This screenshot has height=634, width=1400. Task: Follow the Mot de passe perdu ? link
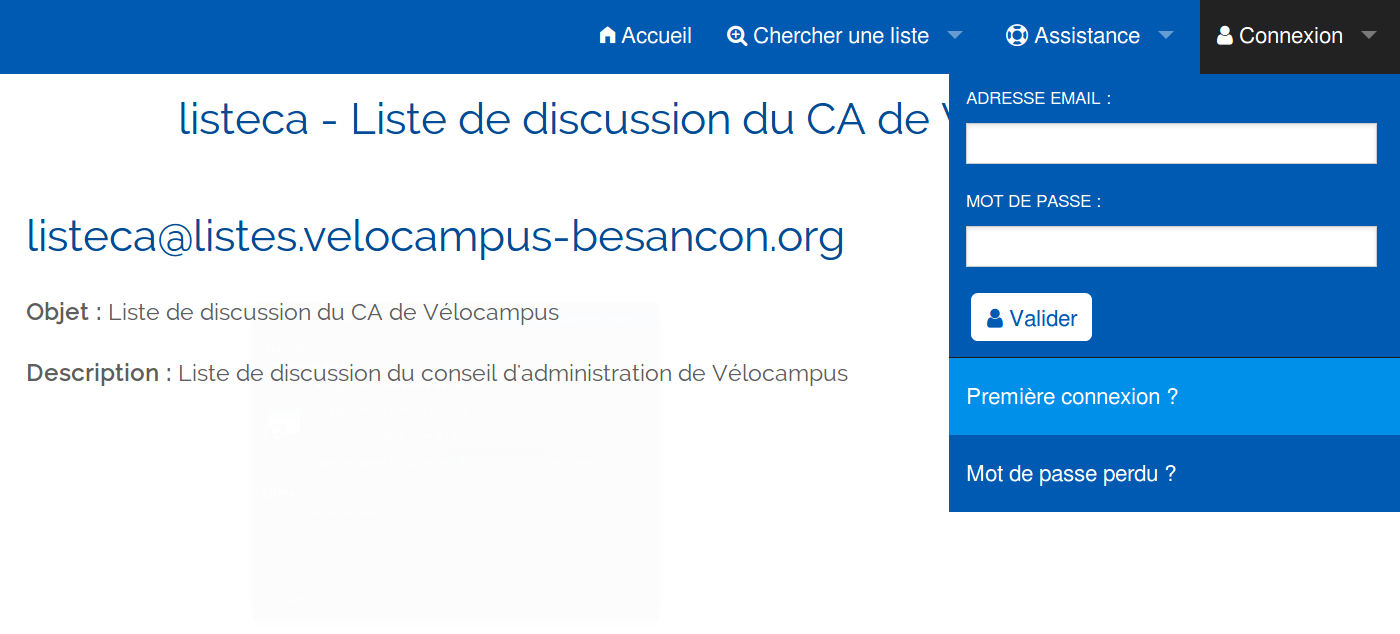[x=1071, y=474]
